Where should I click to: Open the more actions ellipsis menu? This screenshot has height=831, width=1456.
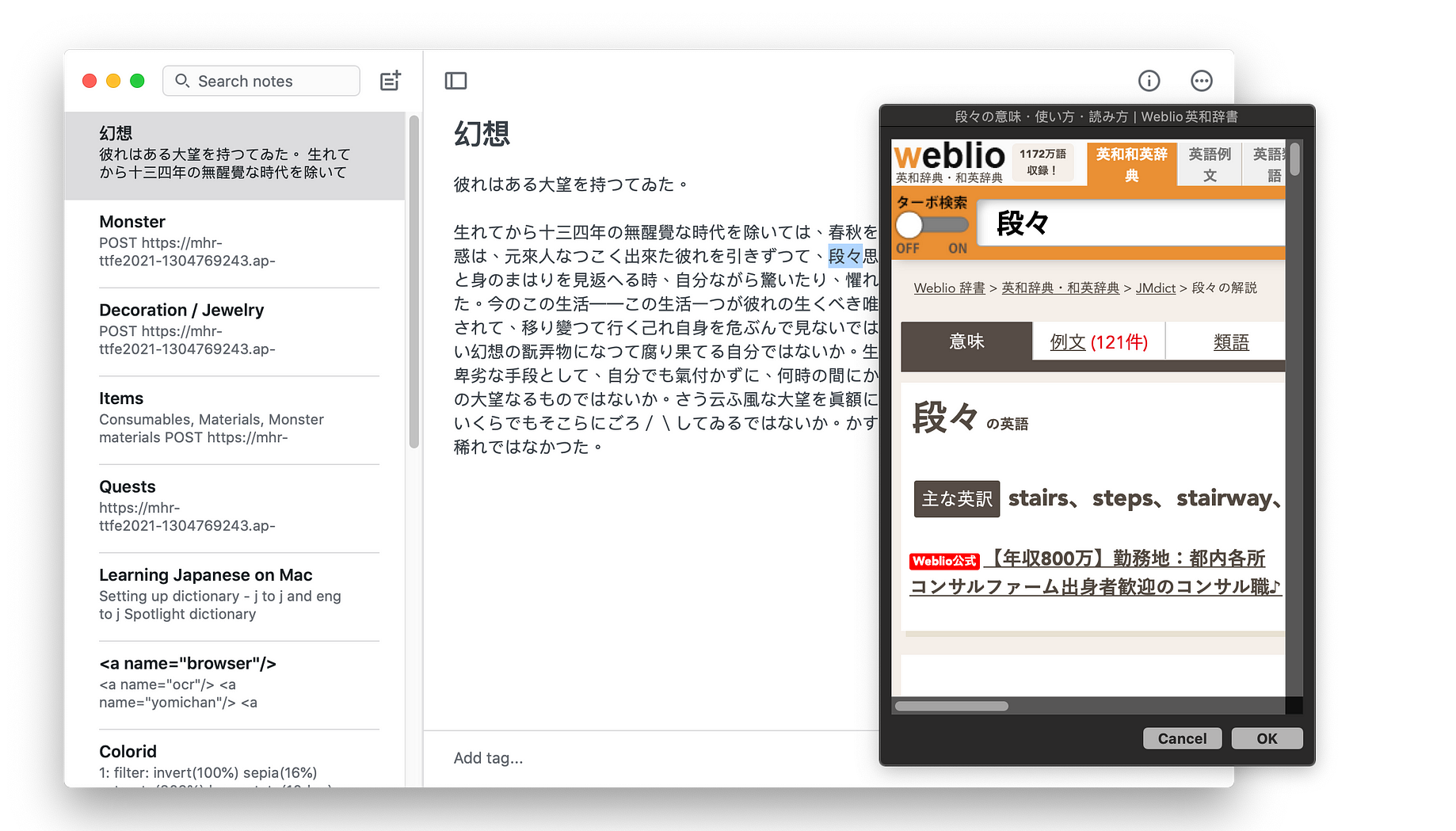pos(1202,81)
